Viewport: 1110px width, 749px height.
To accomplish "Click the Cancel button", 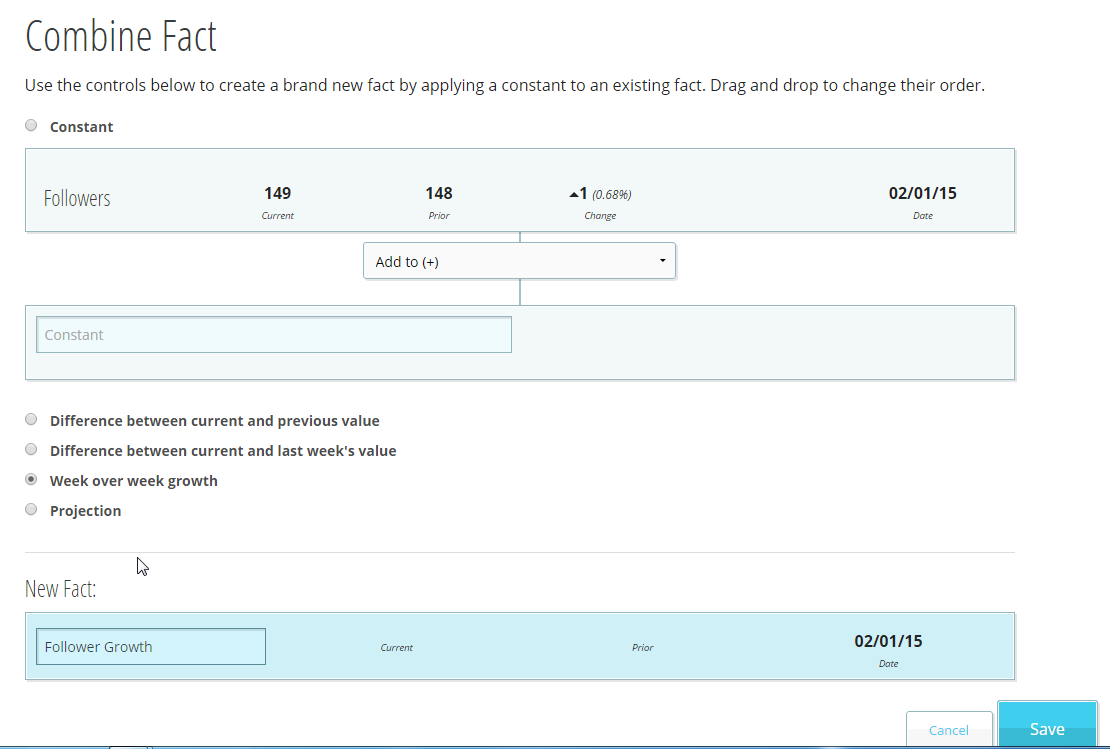I will (x=948, y=730).
